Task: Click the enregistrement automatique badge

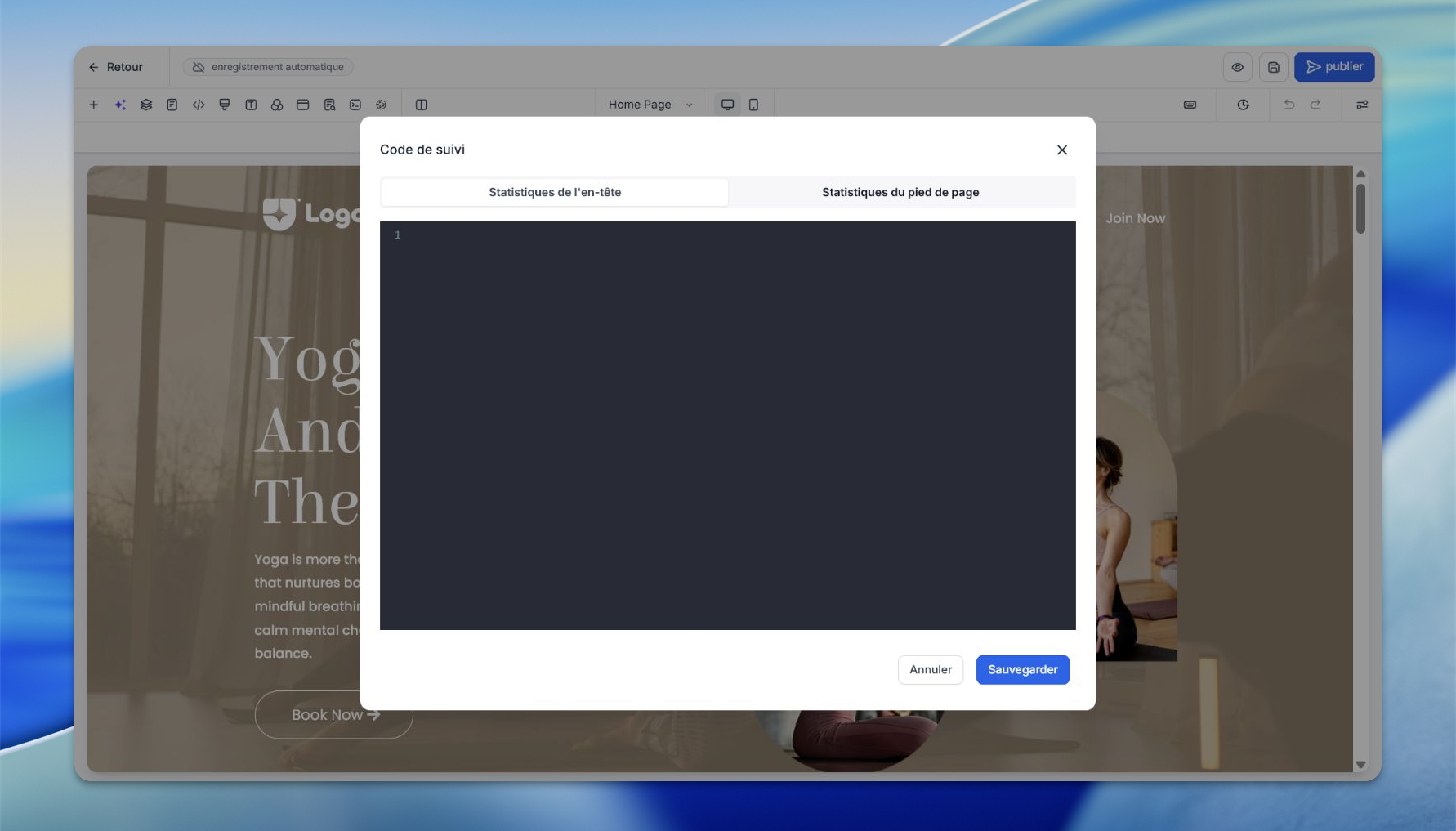Action: click(x=268, y=67)
